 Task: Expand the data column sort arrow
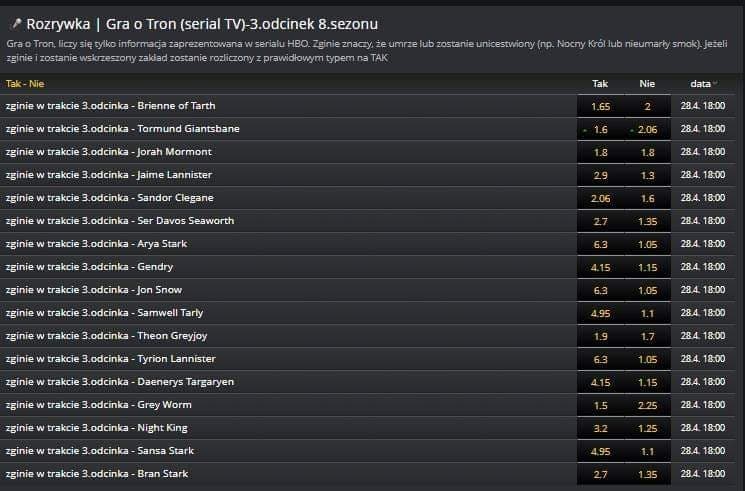click(715, 84)
